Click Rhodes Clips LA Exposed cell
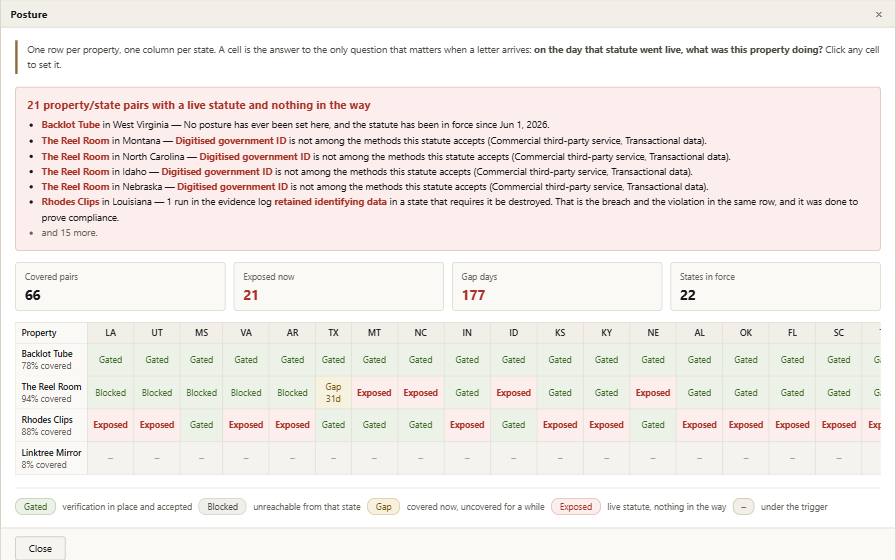This screenshot has width=896, height=560. (110, 425)
